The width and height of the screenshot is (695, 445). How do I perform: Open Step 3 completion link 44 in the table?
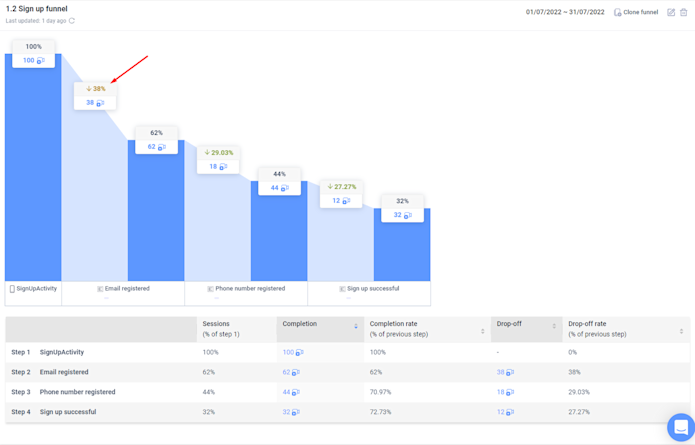point(291,392)
